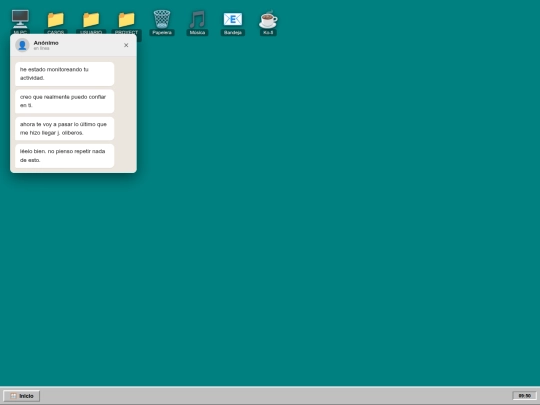The height and width of the screenshot is (405, 540).
Task: Close the Anónimo chat popup
Action: (x=126, y=45)
